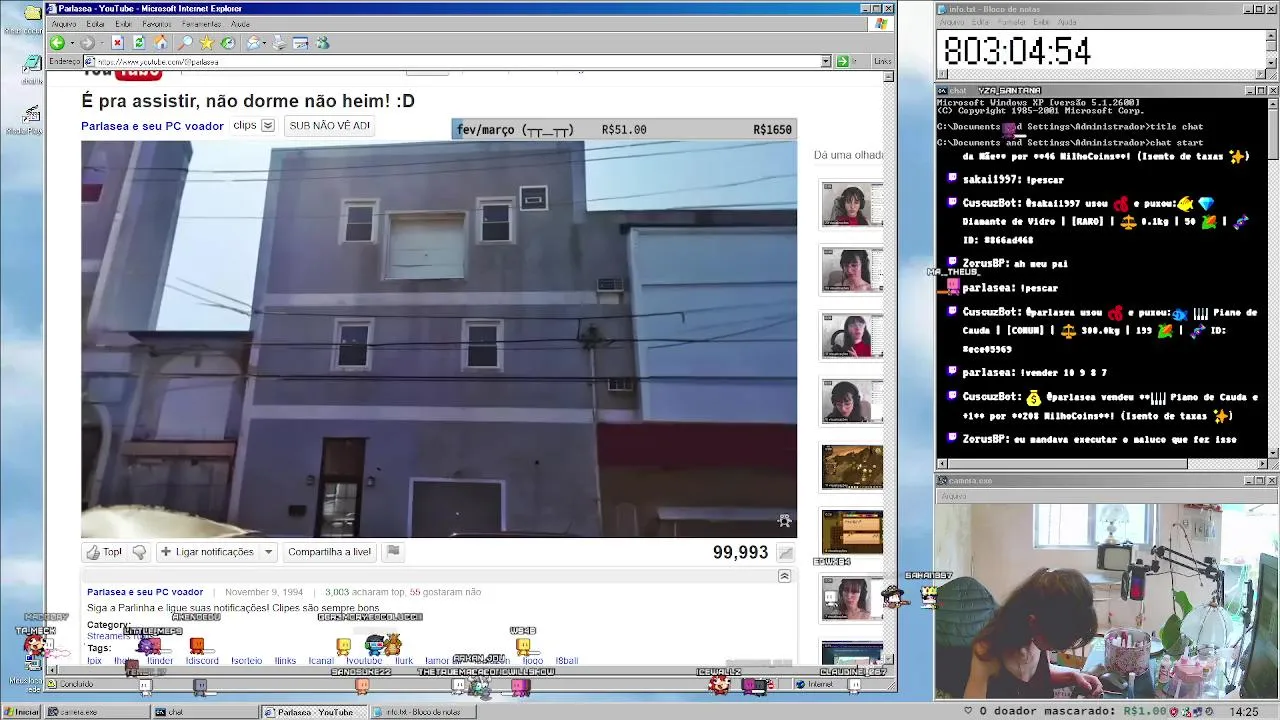Collapse the video description panel chevron

coord(784,576)
